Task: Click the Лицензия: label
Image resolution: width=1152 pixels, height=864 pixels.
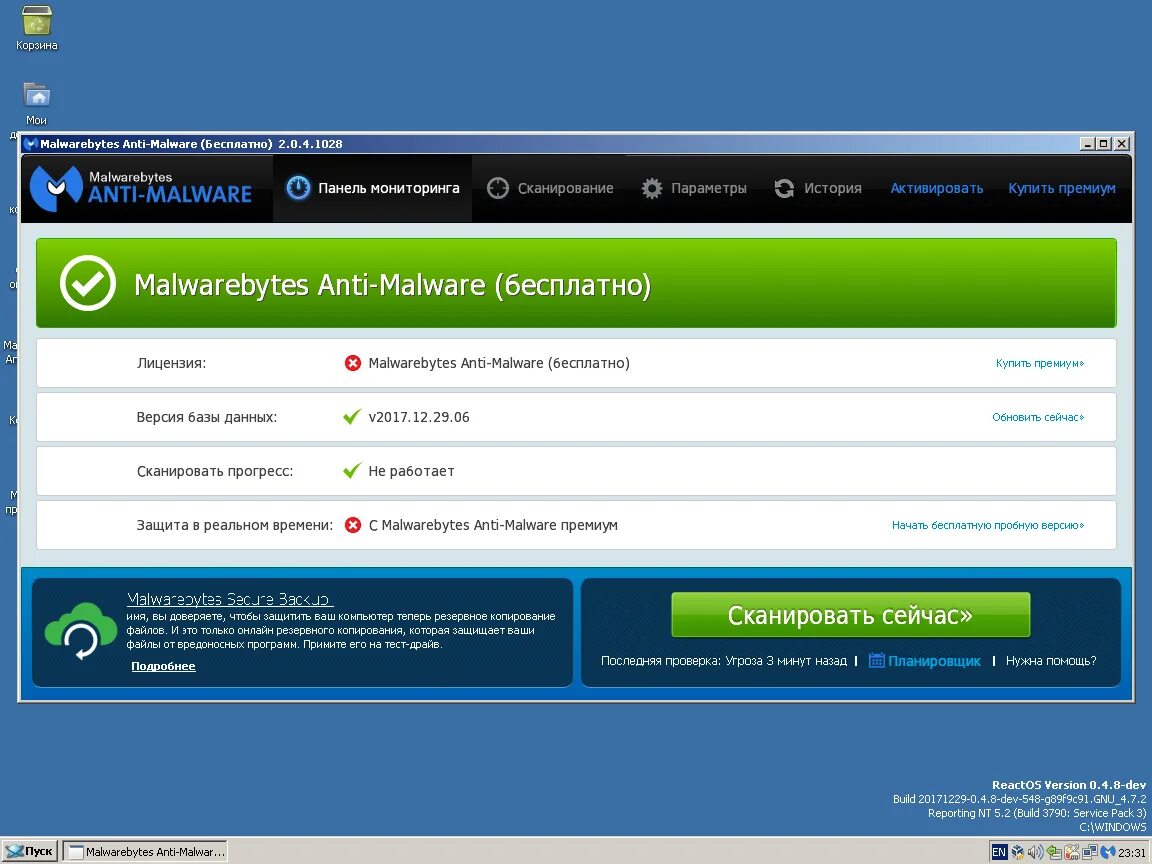Action: coord(171,363)
